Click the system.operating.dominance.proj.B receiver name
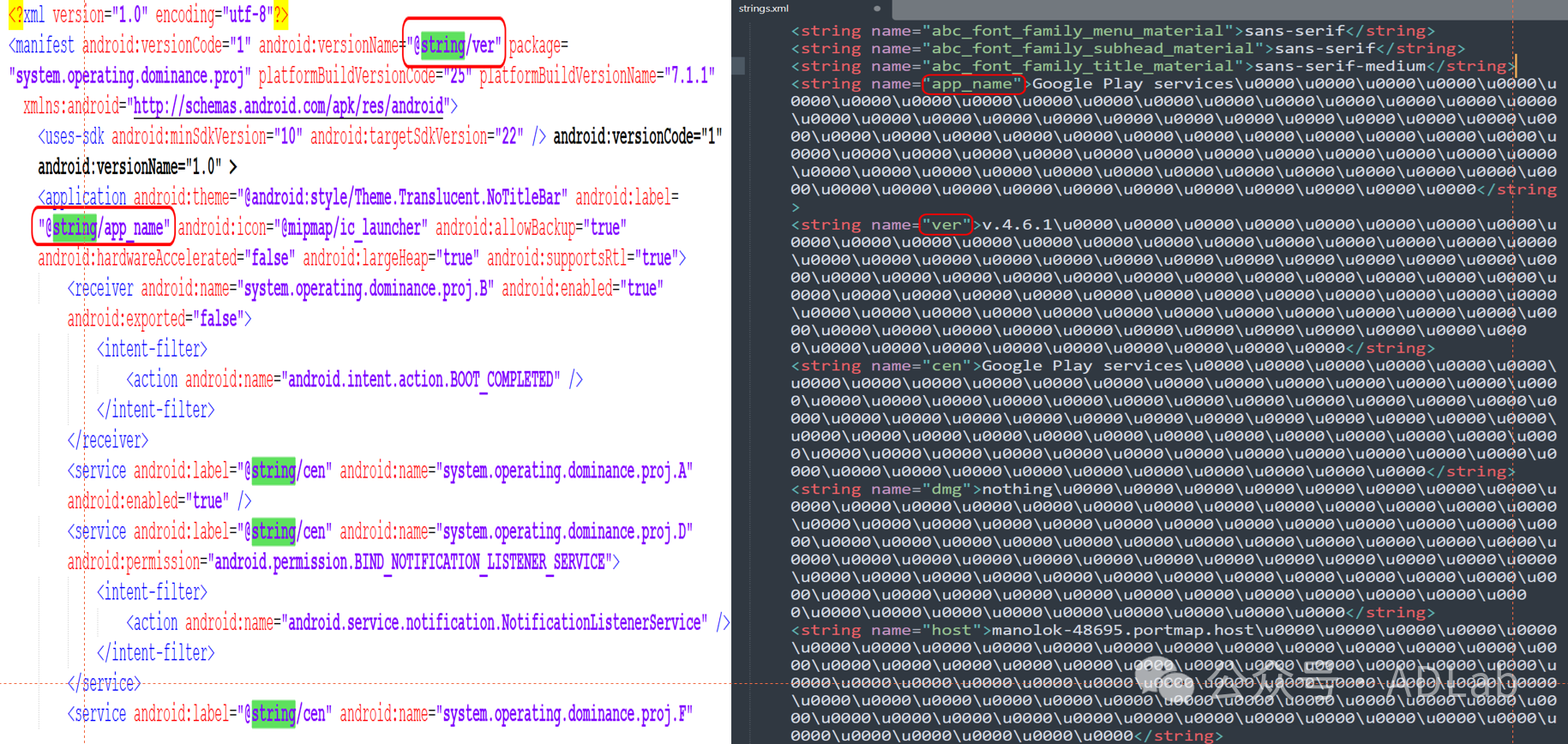The height and width of the screenshot is (744, 1568). click(366, 289)
